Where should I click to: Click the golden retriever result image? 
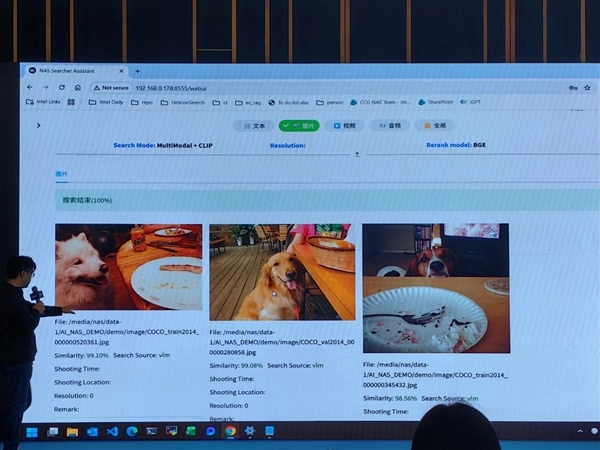click(x=268, y=272)
